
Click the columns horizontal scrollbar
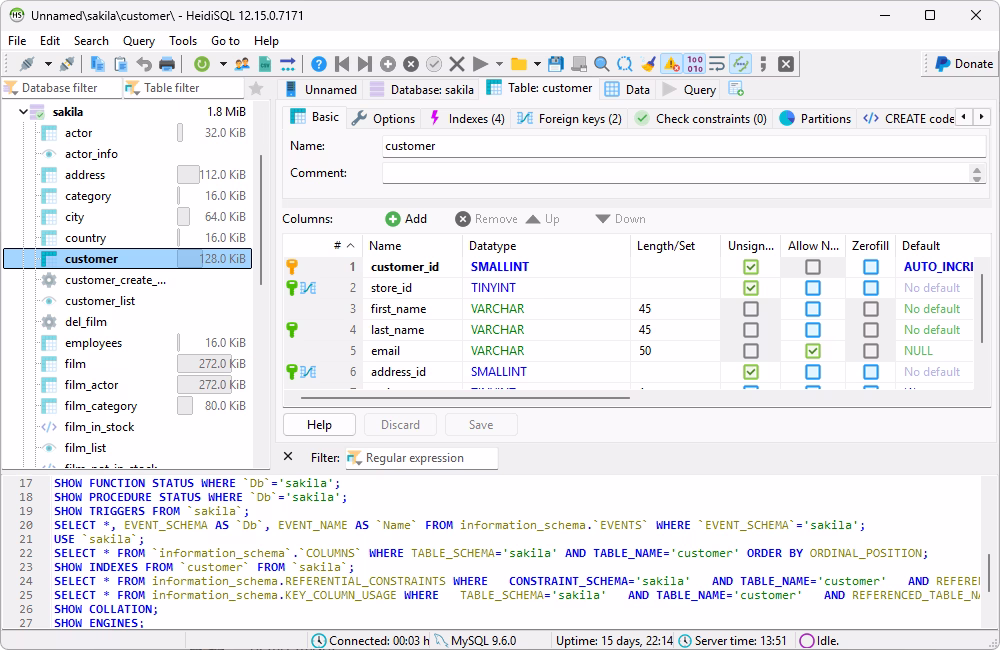pyautogui.click(x=466, y=398)
